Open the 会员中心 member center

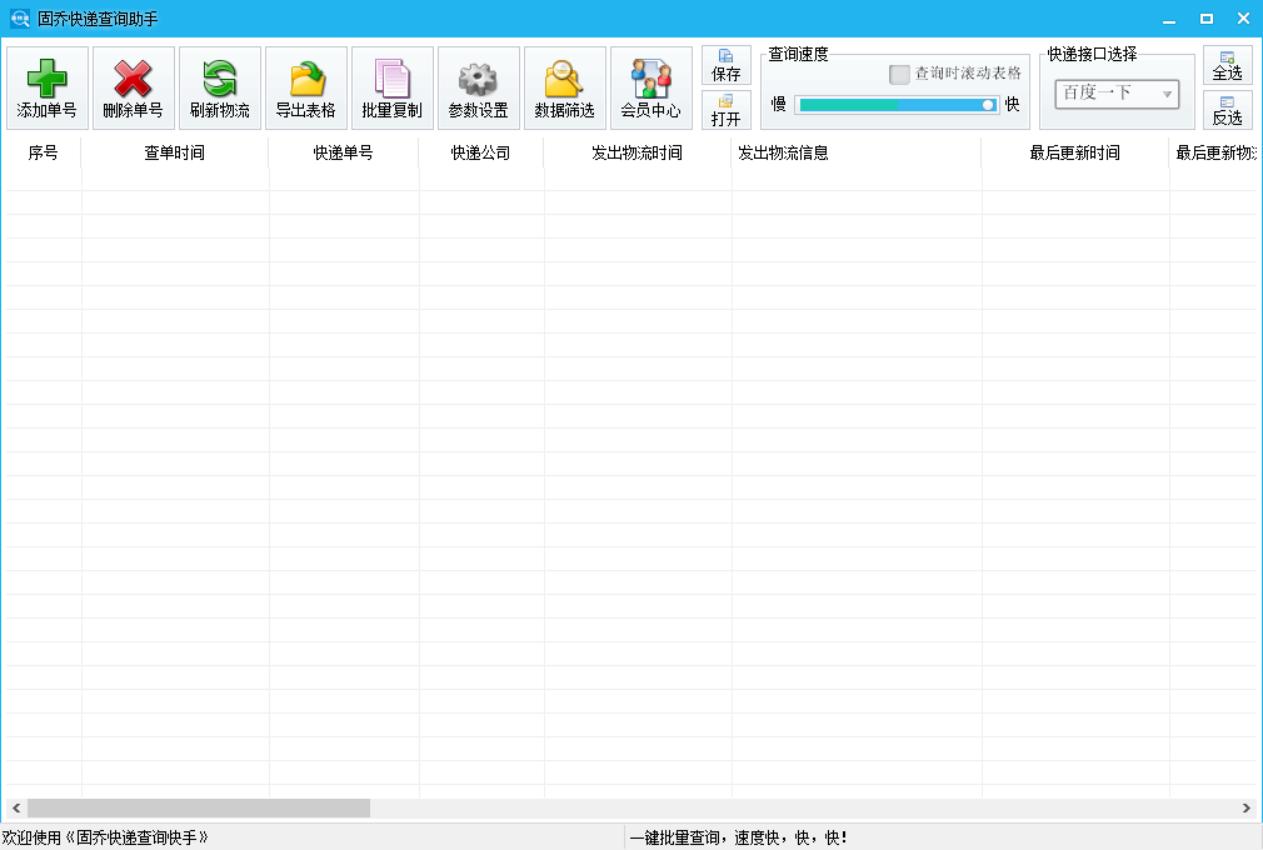pos(651,87)
